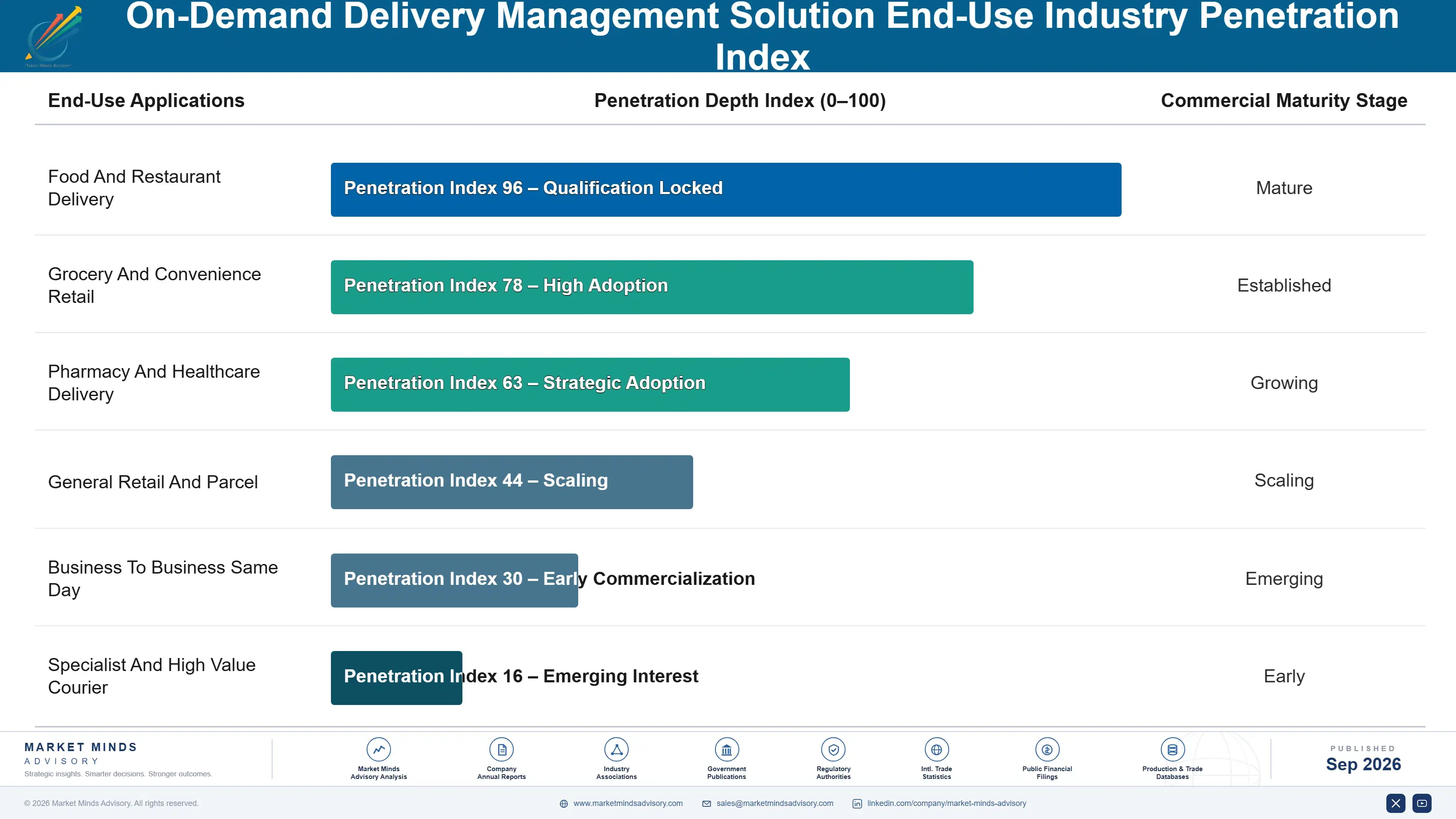Select Pharmacy And Healthcare Delivery row label

(154, 383)
